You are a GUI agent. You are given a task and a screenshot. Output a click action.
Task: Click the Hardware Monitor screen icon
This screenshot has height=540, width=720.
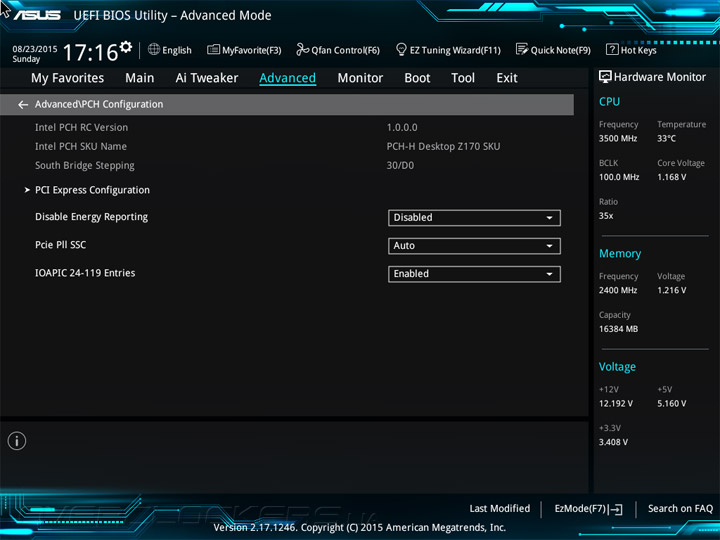[605, 77]
